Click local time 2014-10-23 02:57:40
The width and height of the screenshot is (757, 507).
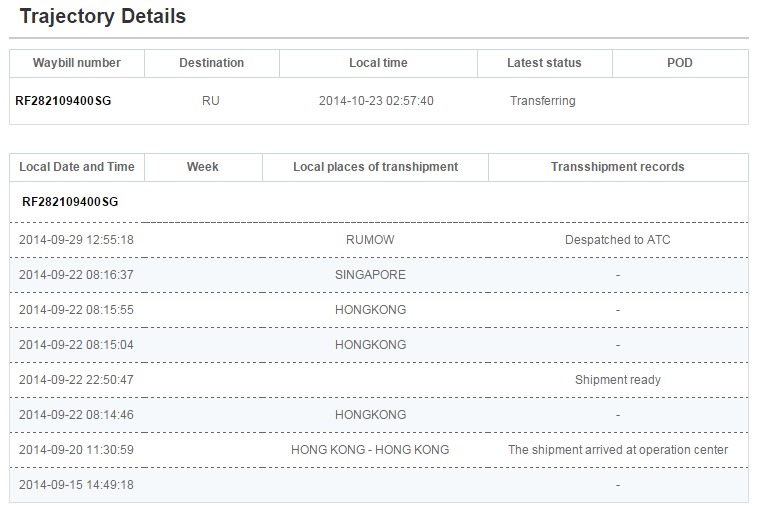[x=376, y=101]
